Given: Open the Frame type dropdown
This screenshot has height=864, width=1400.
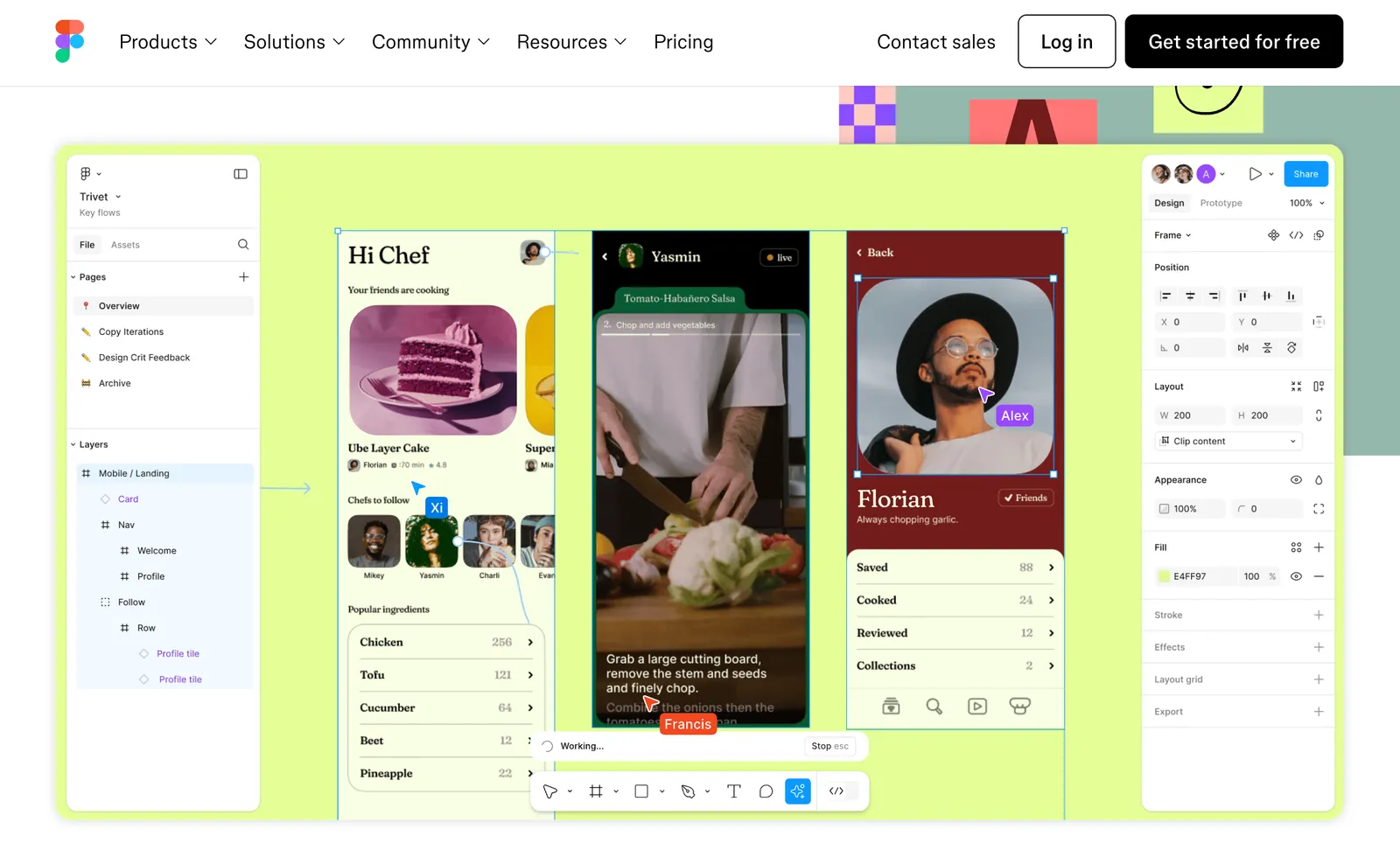Looking at the screenshot, I should [x=1172, y=234].
